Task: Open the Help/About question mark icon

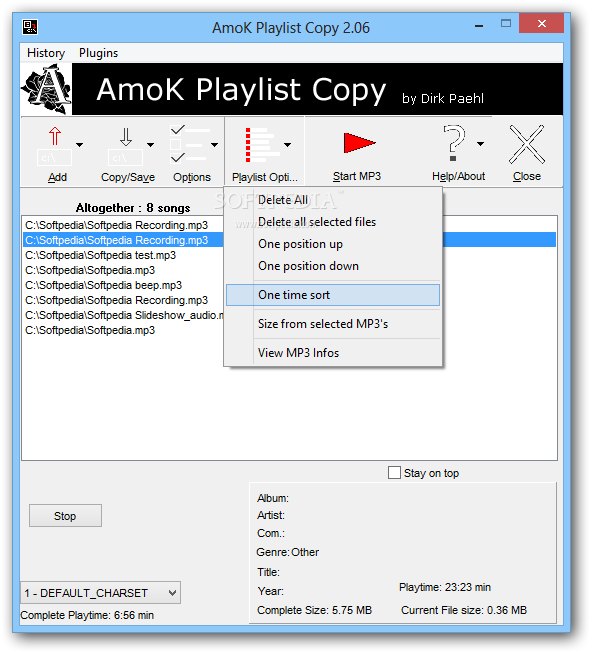Action: tap(454, 143)
